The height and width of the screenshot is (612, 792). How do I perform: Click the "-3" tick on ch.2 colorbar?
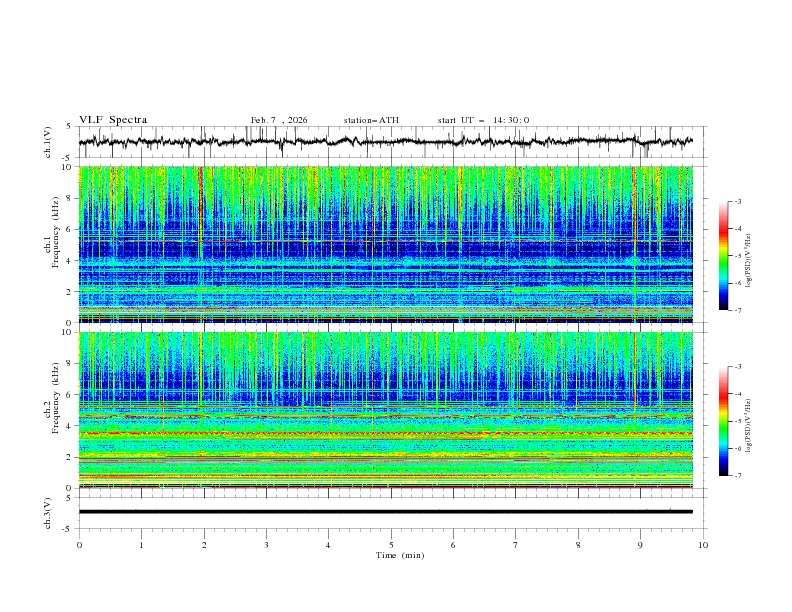738,367
